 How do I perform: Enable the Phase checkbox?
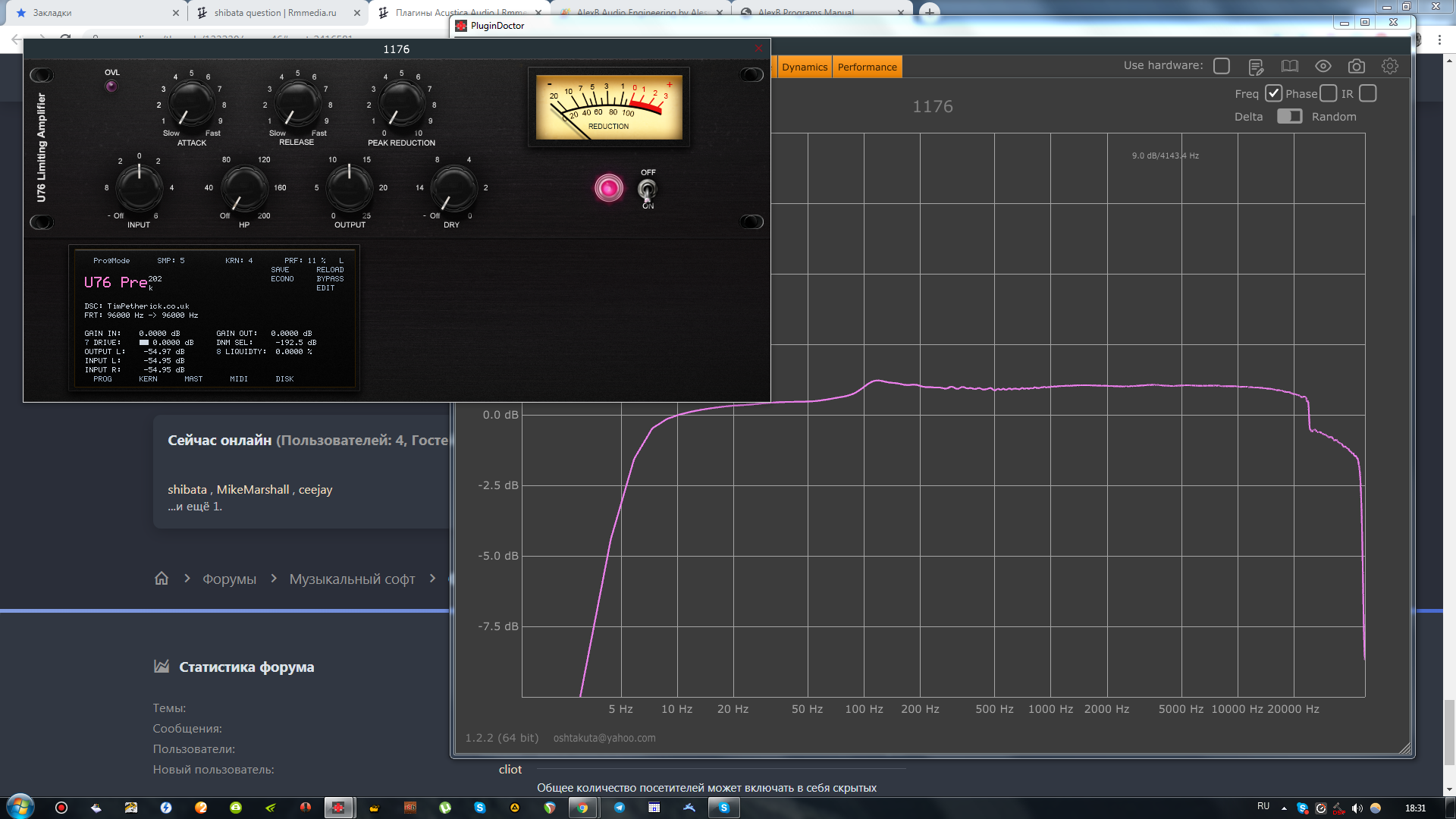[x=1328, y=93]
